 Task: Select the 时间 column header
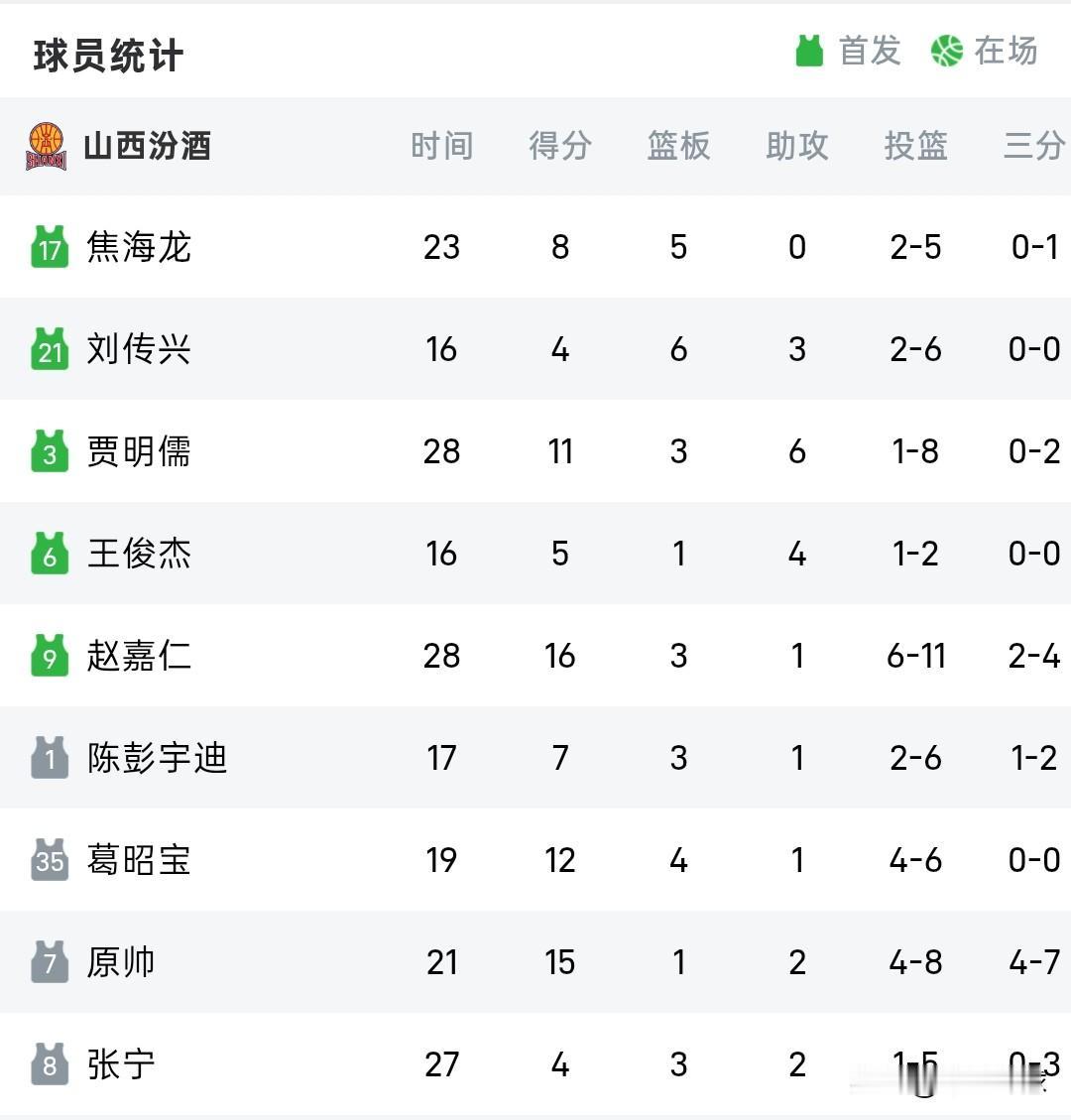coord(442,147)
